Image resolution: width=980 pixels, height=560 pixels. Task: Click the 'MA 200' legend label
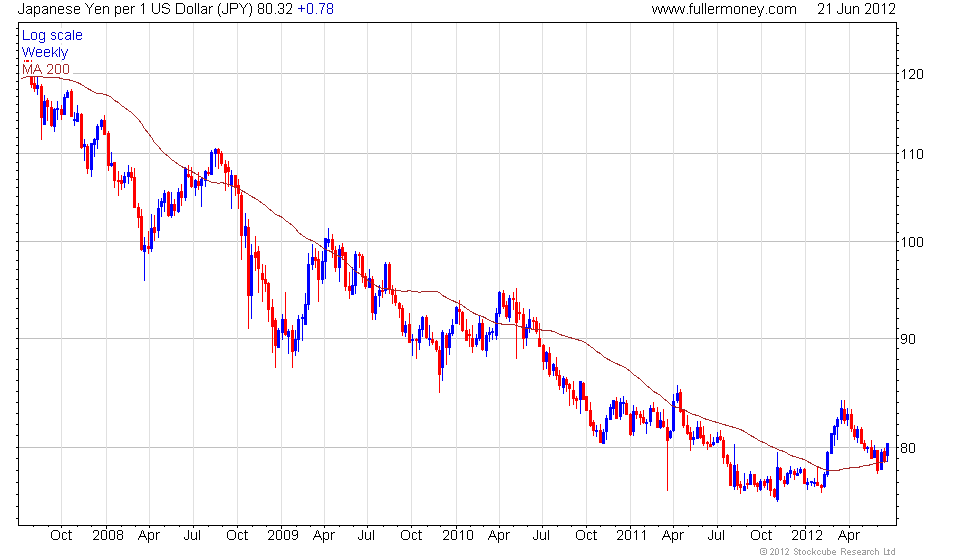[46, 69]
